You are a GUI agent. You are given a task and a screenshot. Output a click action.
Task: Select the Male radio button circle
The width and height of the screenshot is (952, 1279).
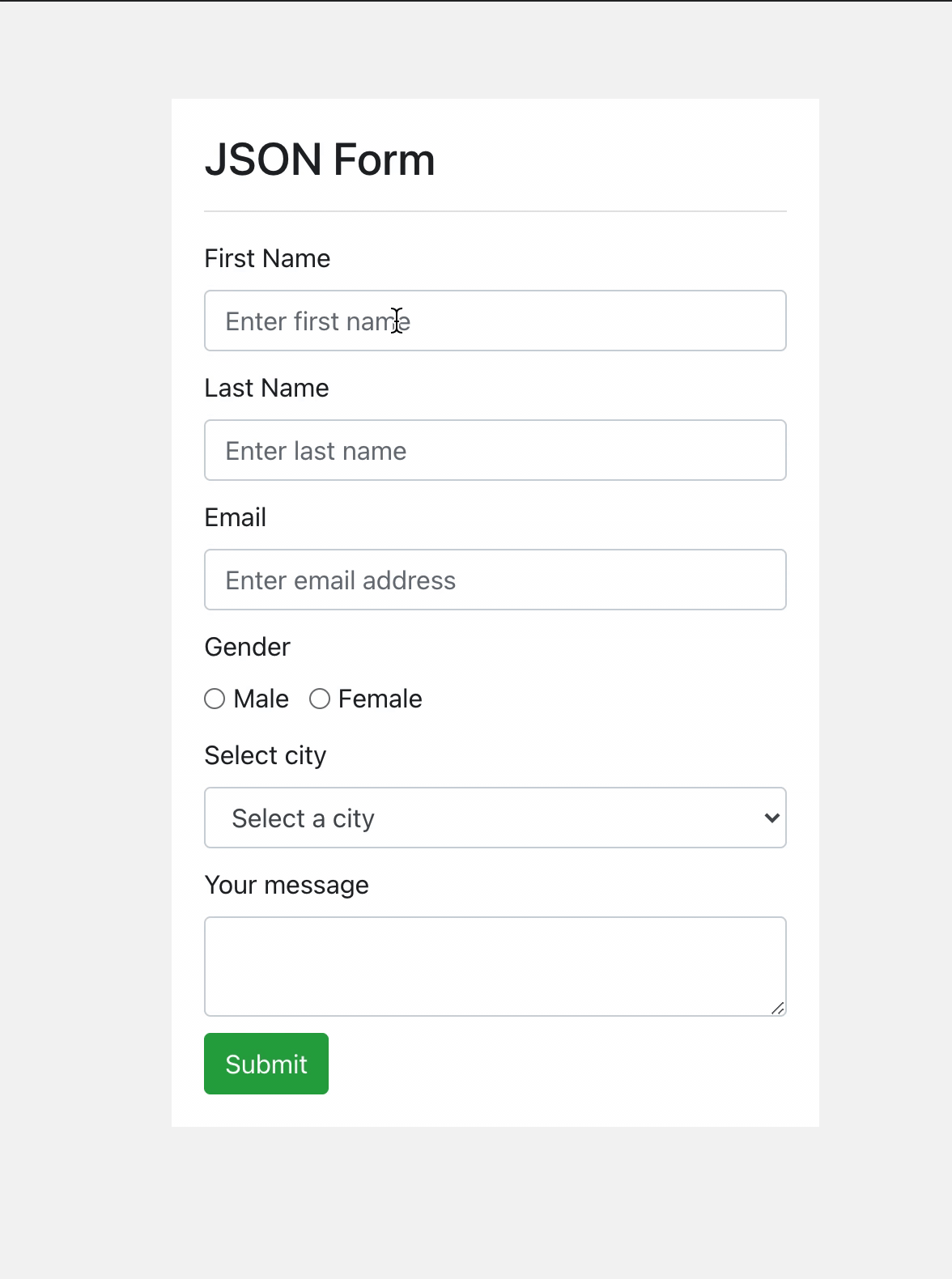click(215, 699)
